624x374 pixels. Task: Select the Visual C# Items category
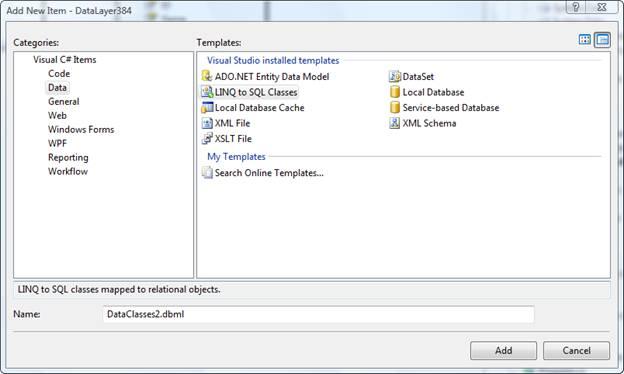tap(64, 60)
